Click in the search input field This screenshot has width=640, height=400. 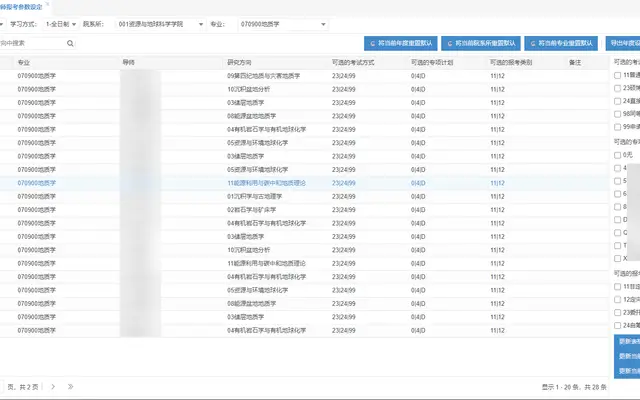tap(33, 43)
